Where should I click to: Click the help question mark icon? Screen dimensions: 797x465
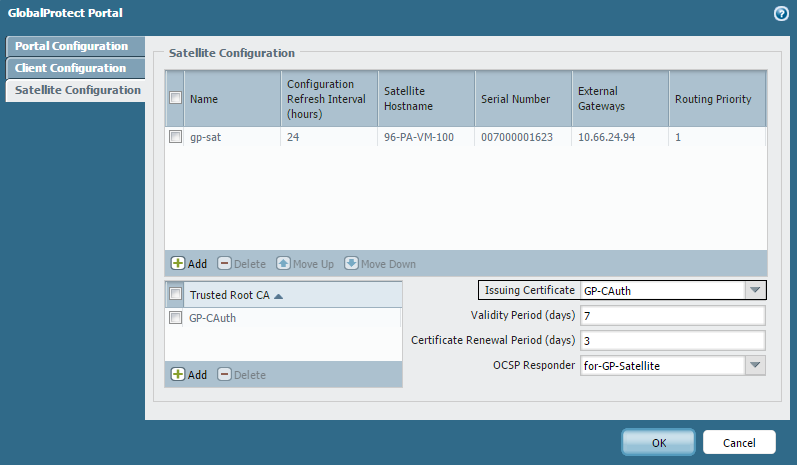[780, 14]
